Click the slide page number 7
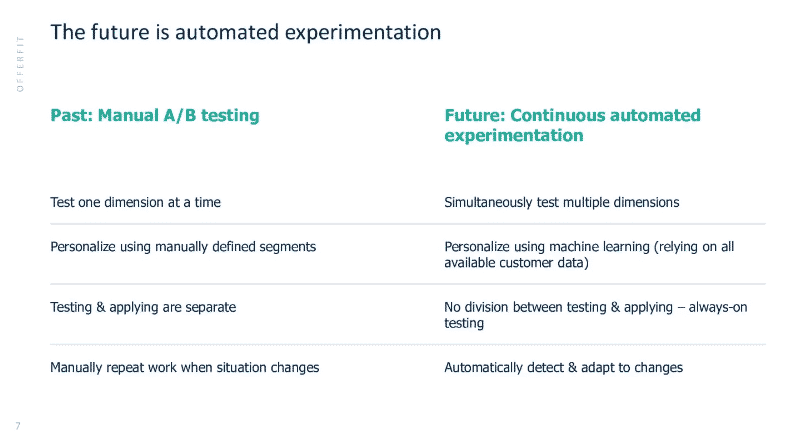 (18, 426)
